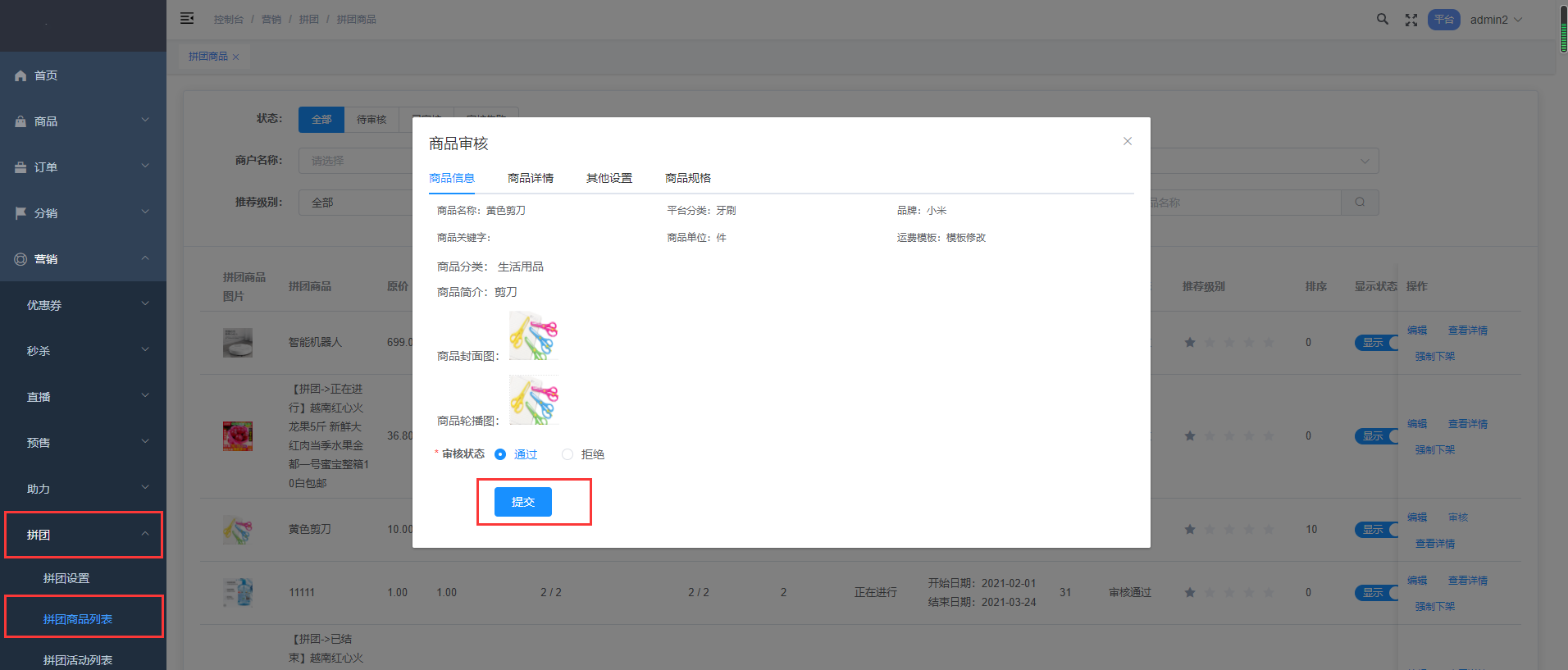The image size is (1568, 670).
Task: Click the first star in the 11111 row
Action: coord(1190,592)
